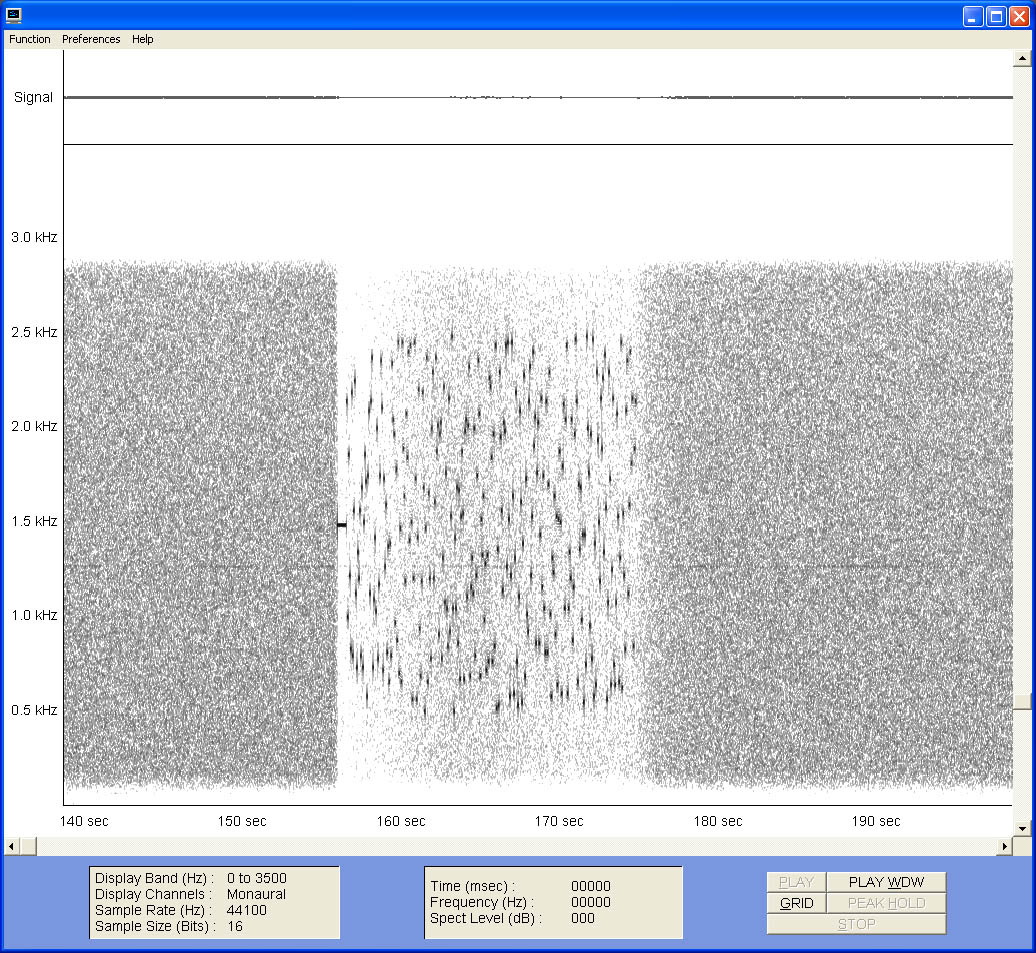Viewport: 1036px width, 953px height.
Task: Click the 3.0 kHz frequency label
Action: pyautogui.click(x=34, y=237)
